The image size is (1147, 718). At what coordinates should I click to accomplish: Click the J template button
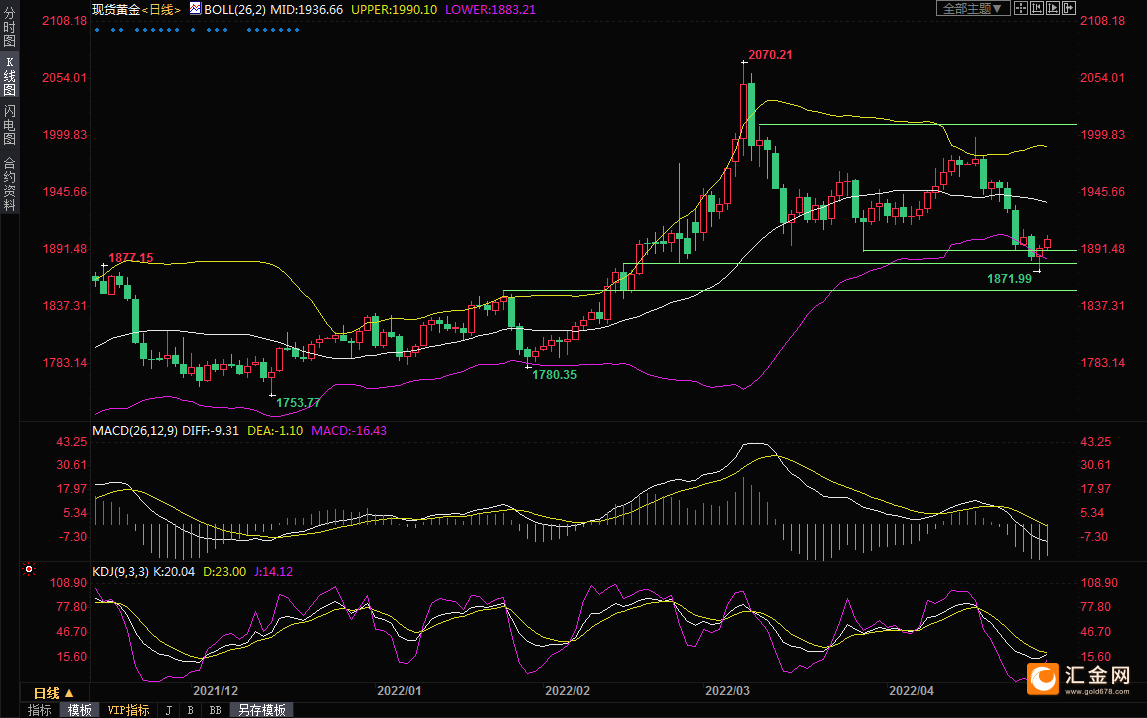click(169, 710)
